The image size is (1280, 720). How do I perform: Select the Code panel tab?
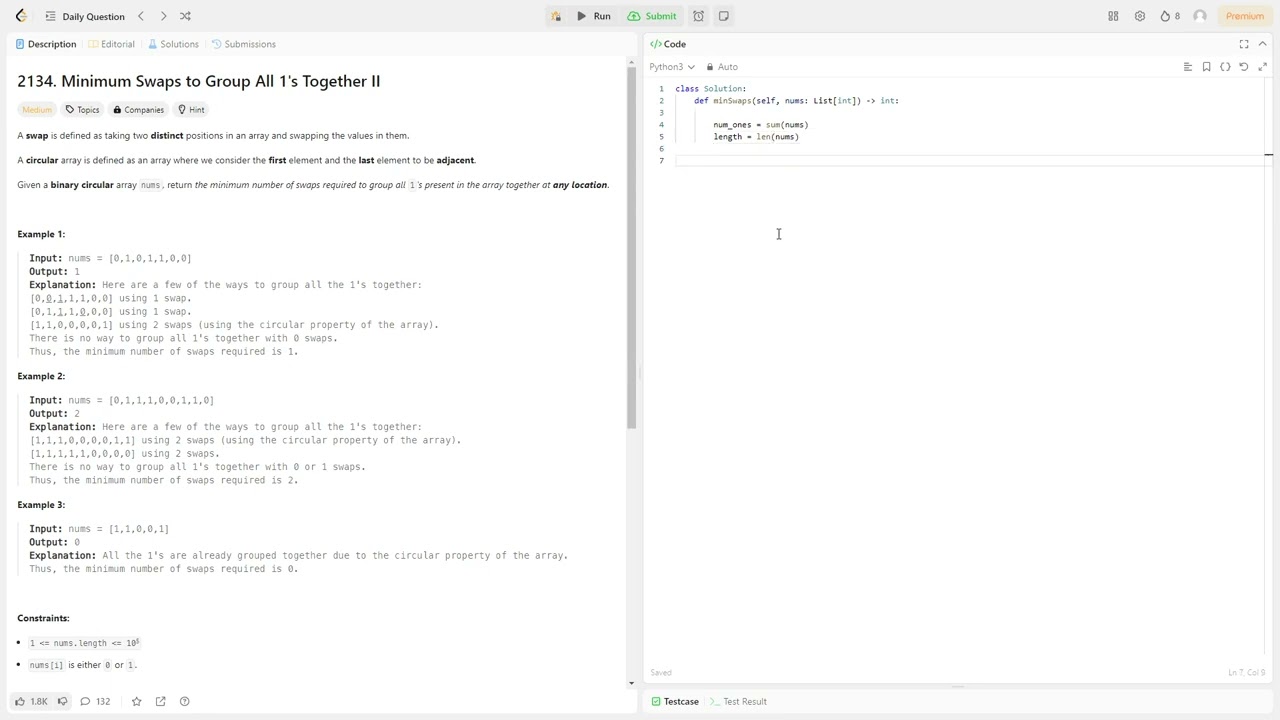click(668, 44)
